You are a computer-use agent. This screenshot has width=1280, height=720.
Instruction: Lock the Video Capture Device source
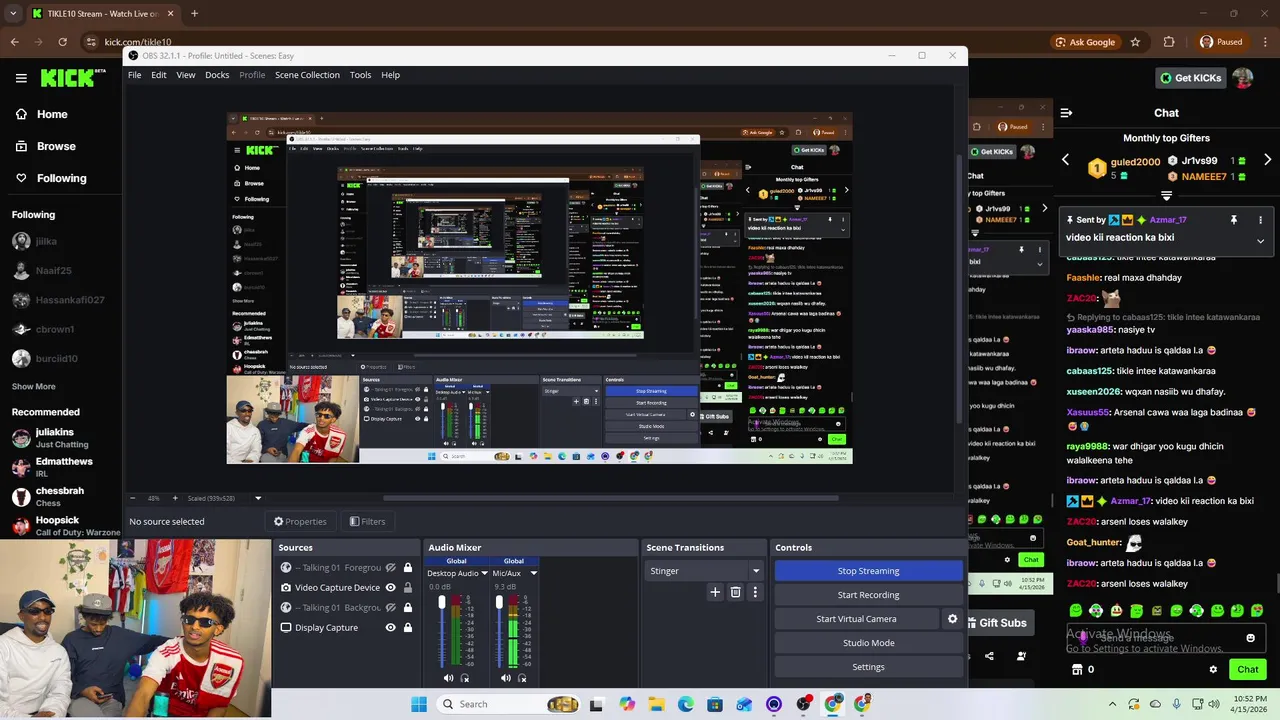tap(407, 588)
